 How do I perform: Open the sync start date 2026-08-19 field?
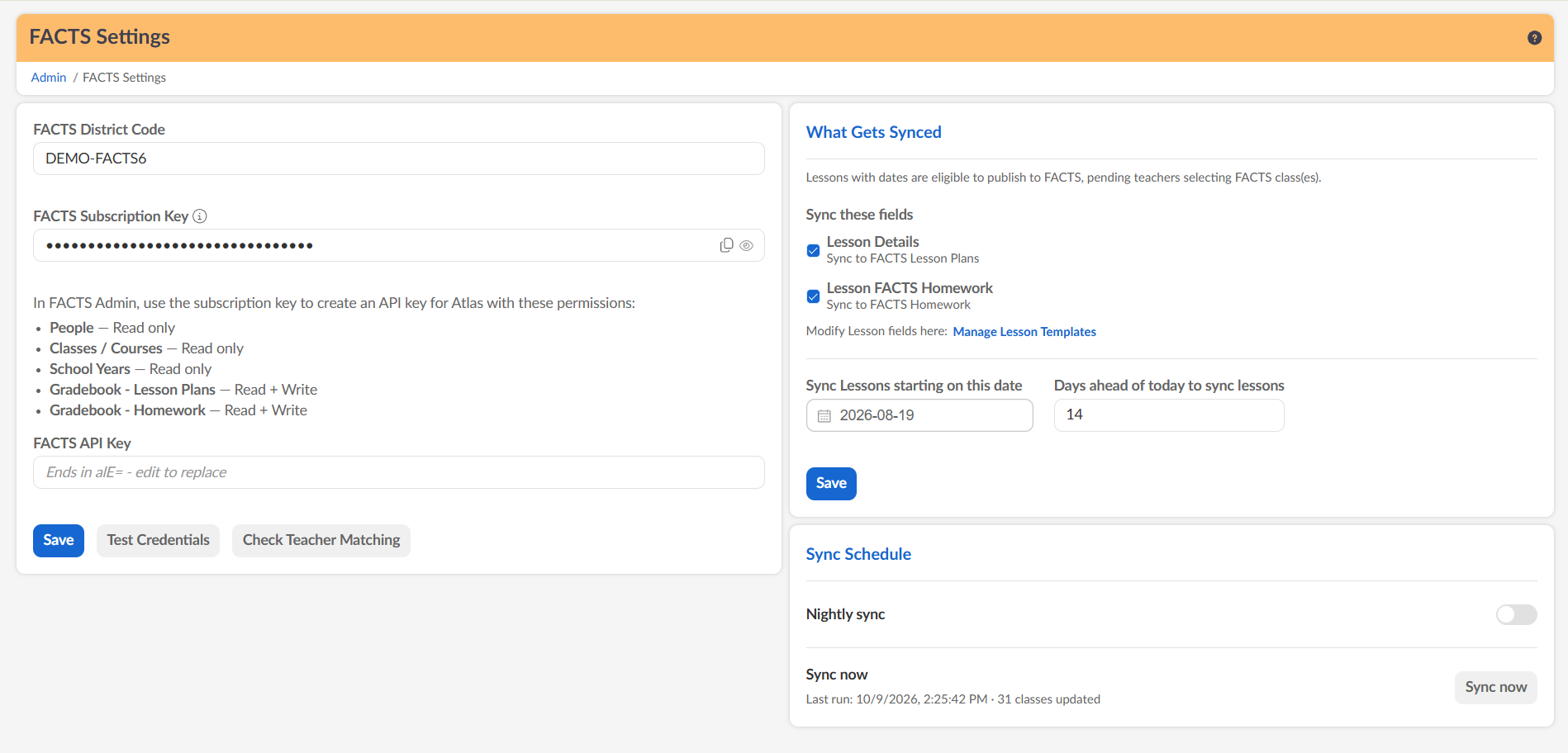[x=919, y=415]
